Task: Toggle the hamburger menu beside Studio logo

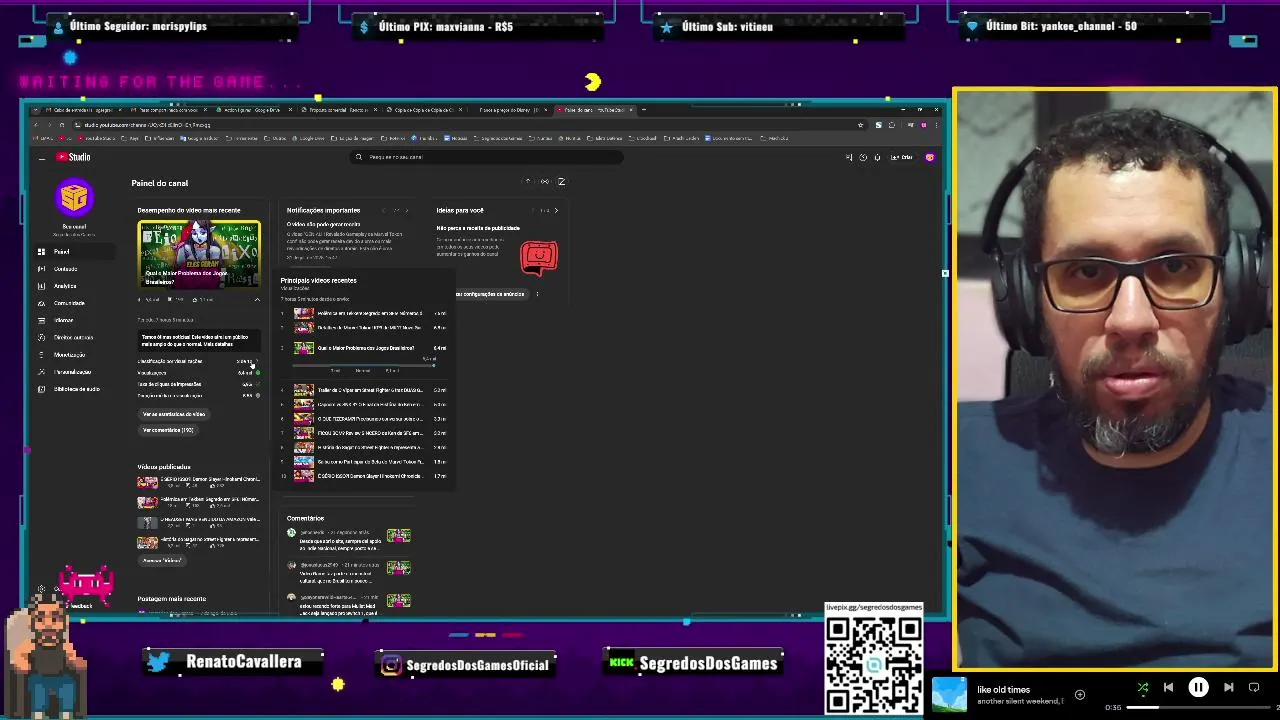Action: (41, 158)
